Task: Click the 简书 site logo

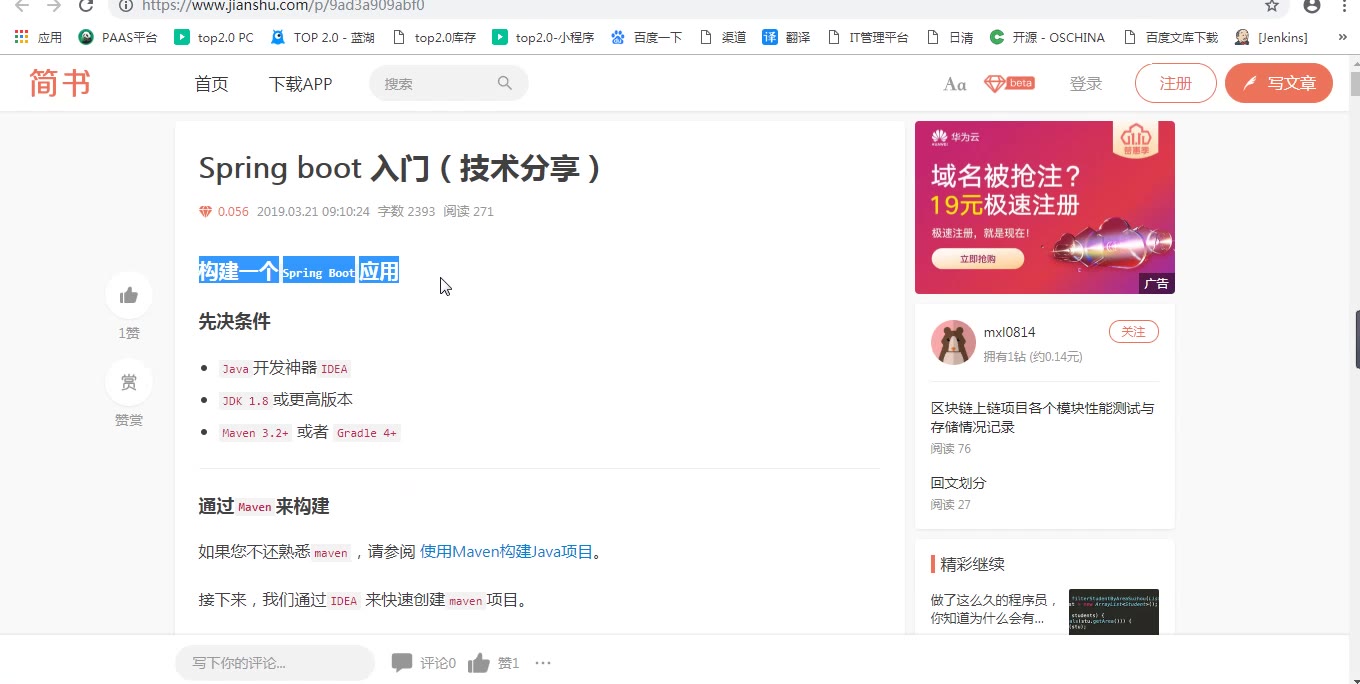Action: 60,83
